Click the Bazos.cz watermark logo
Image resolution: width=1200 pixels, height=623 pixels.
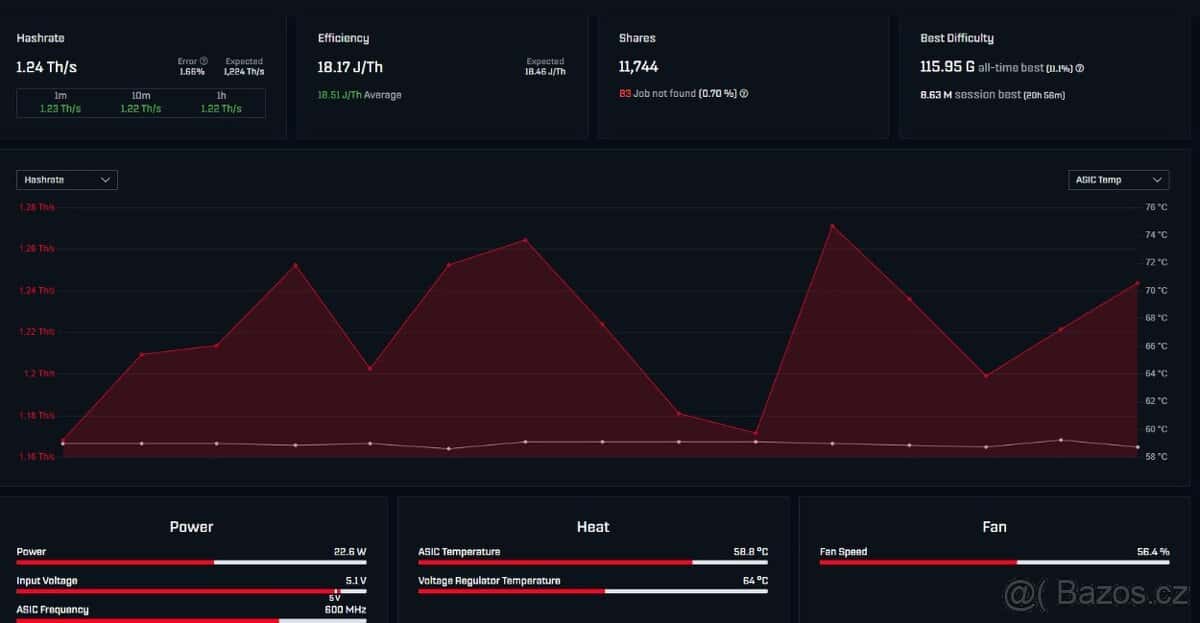coord(1096,594)
